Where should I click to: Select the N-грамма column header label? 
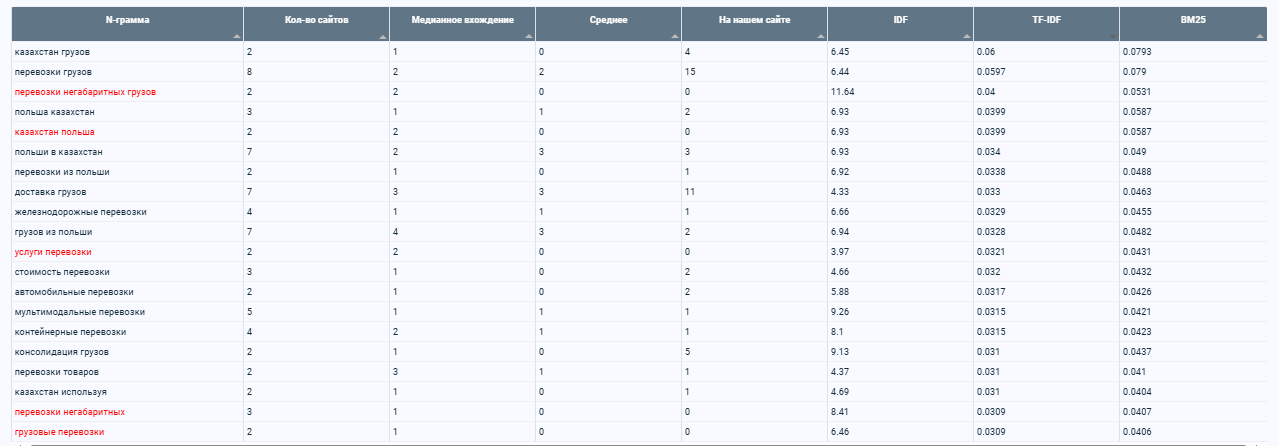click(x=127, y=20)
